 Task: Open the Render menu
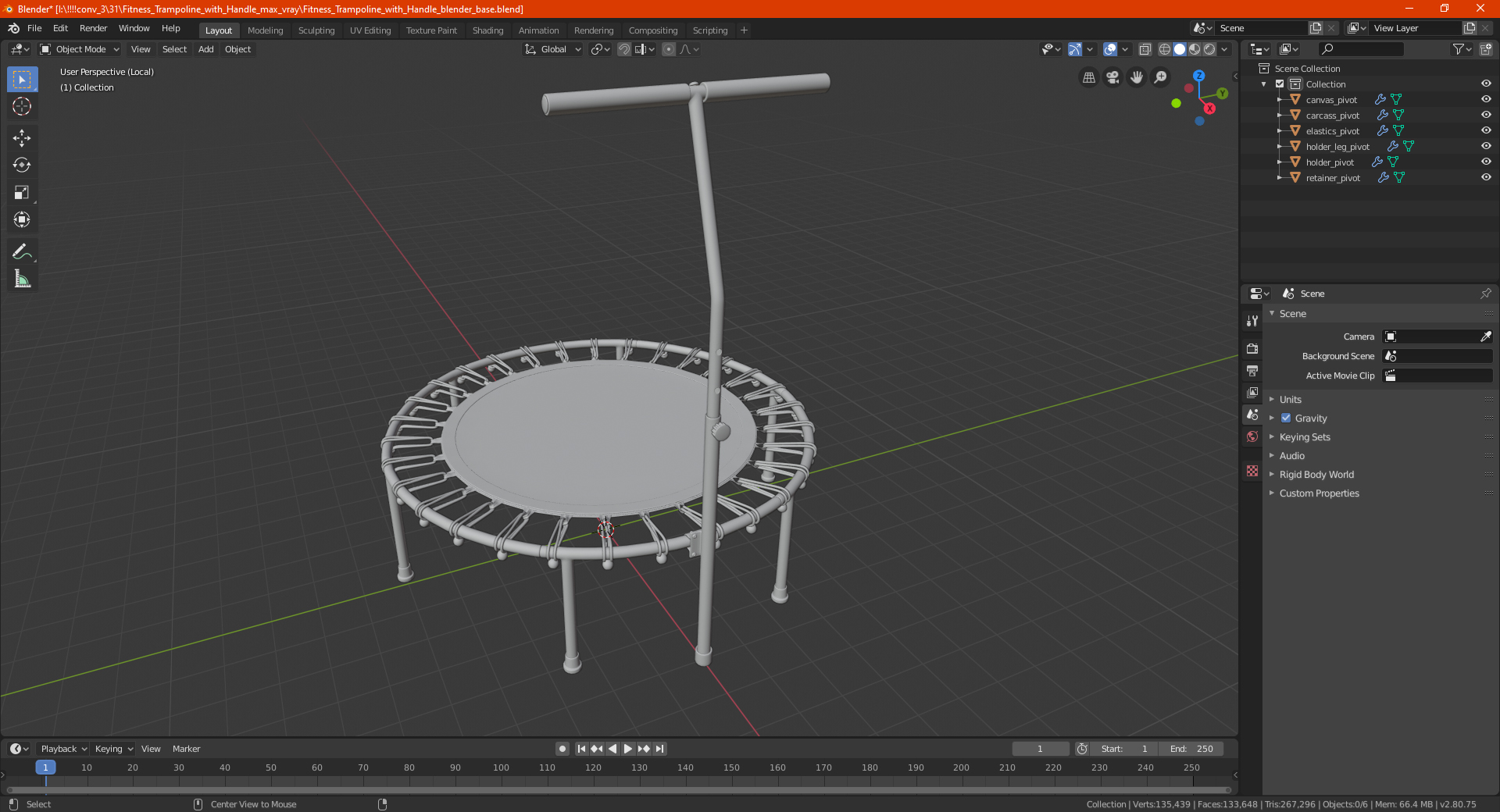point(93,28)
